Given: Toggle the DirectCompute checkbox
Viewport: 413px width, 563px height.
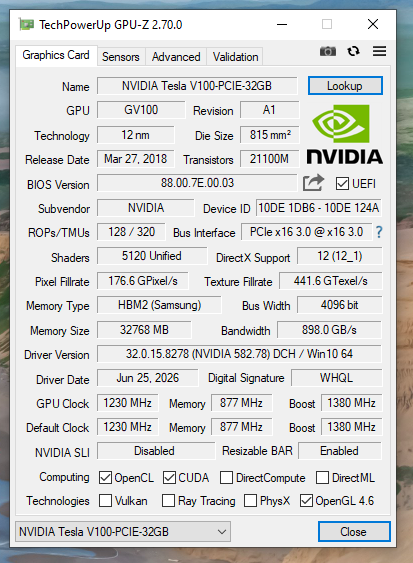Looking at the screenshot, I should click(x=226, y=478).
